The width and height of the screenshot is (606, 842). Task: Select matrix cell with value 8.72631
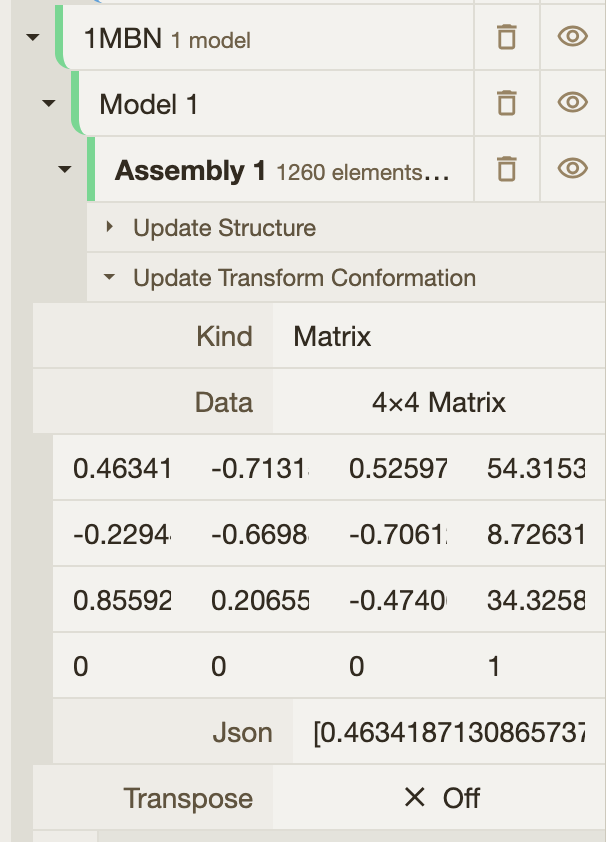coord(536,534)
